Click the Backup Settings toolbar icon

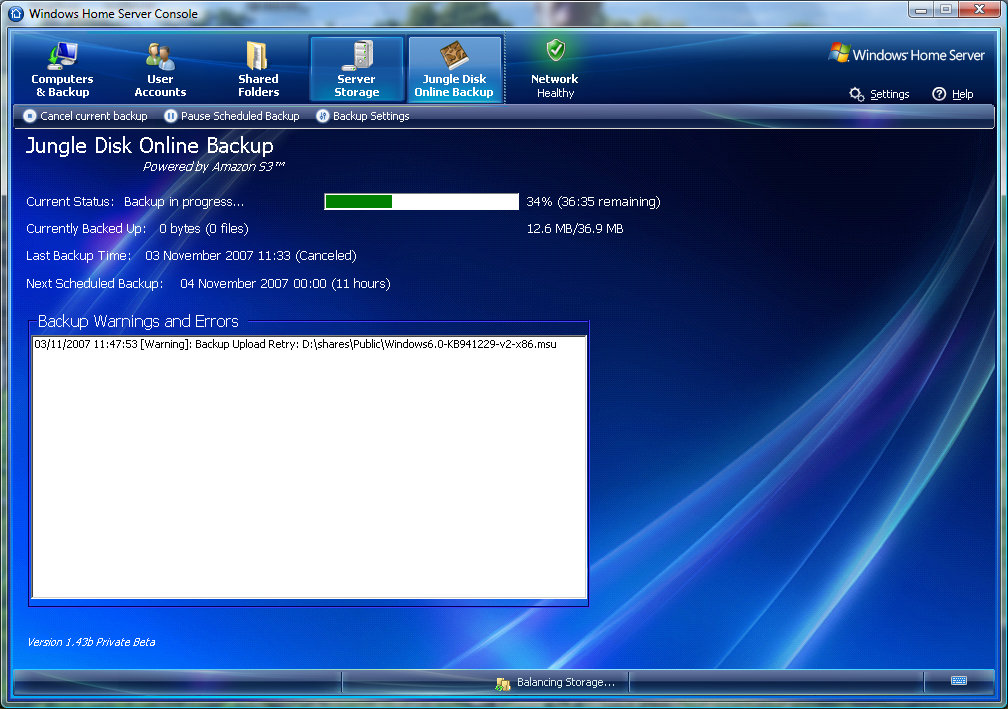[322, 116]
